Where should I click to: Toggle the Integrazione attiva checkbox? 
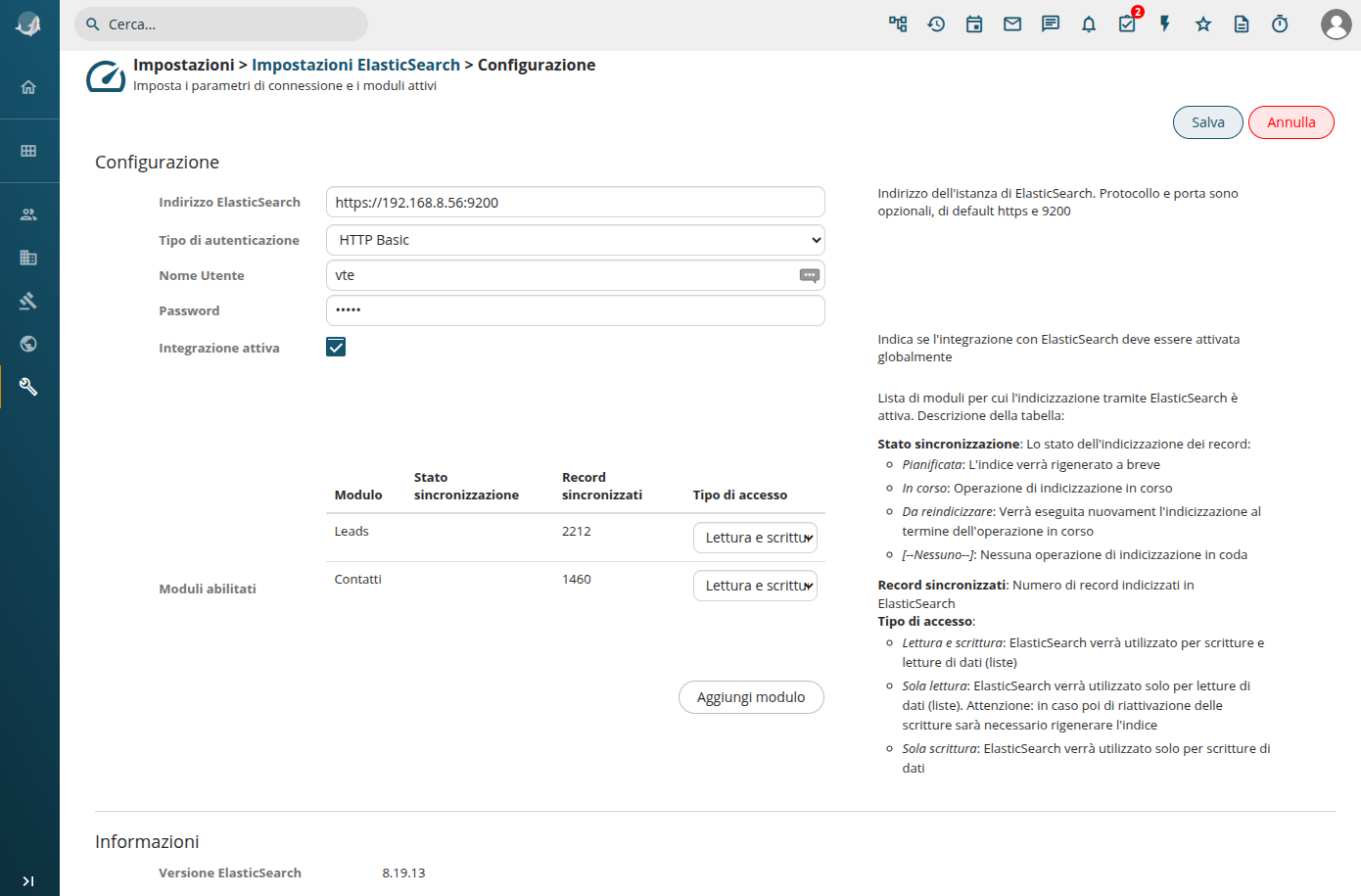pos(336,347)
